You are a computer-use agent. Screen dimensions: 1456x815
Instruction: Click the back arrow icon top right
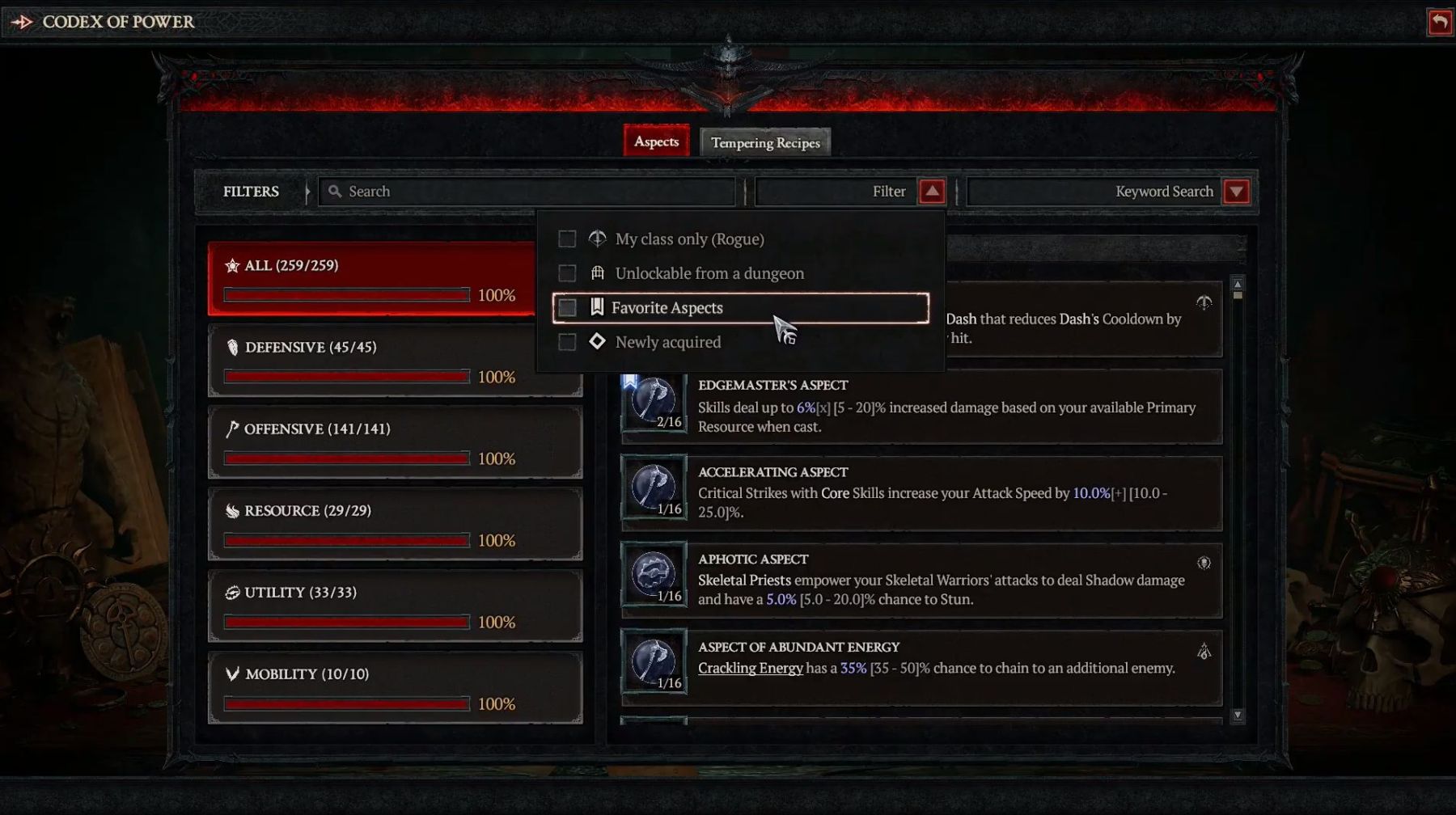pos(1440,22)
